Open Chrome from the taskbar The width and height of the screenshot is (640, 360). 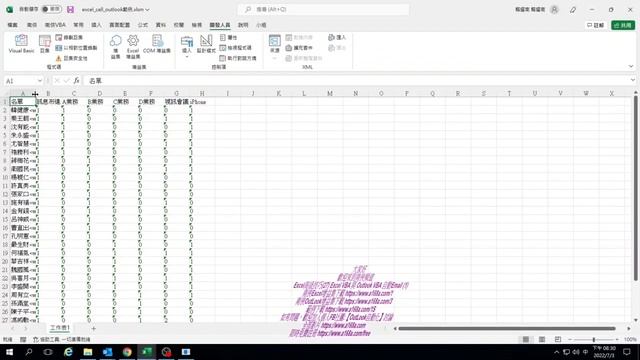[127, 352]
